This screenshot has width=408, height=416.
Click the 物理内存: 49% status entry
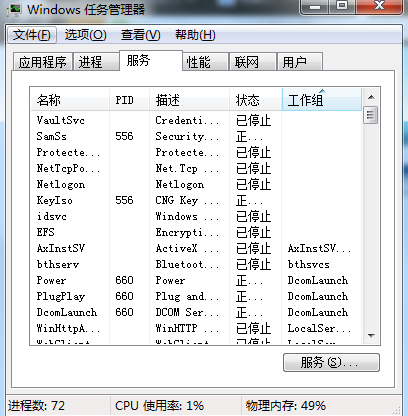point(286,406)
